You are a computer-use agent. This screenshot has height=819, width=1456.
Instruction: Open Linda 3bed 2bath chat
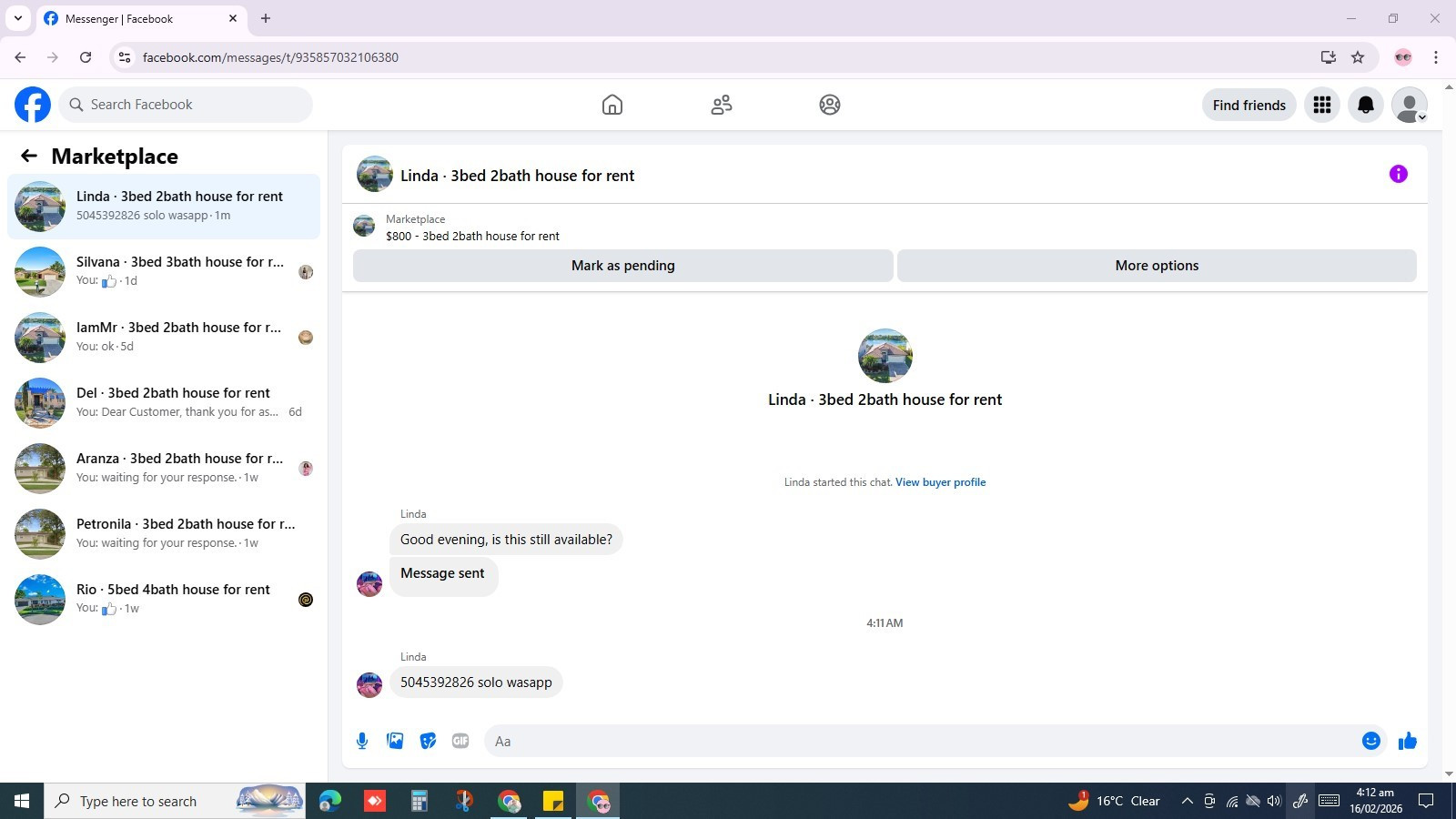[x=164, y=207]
